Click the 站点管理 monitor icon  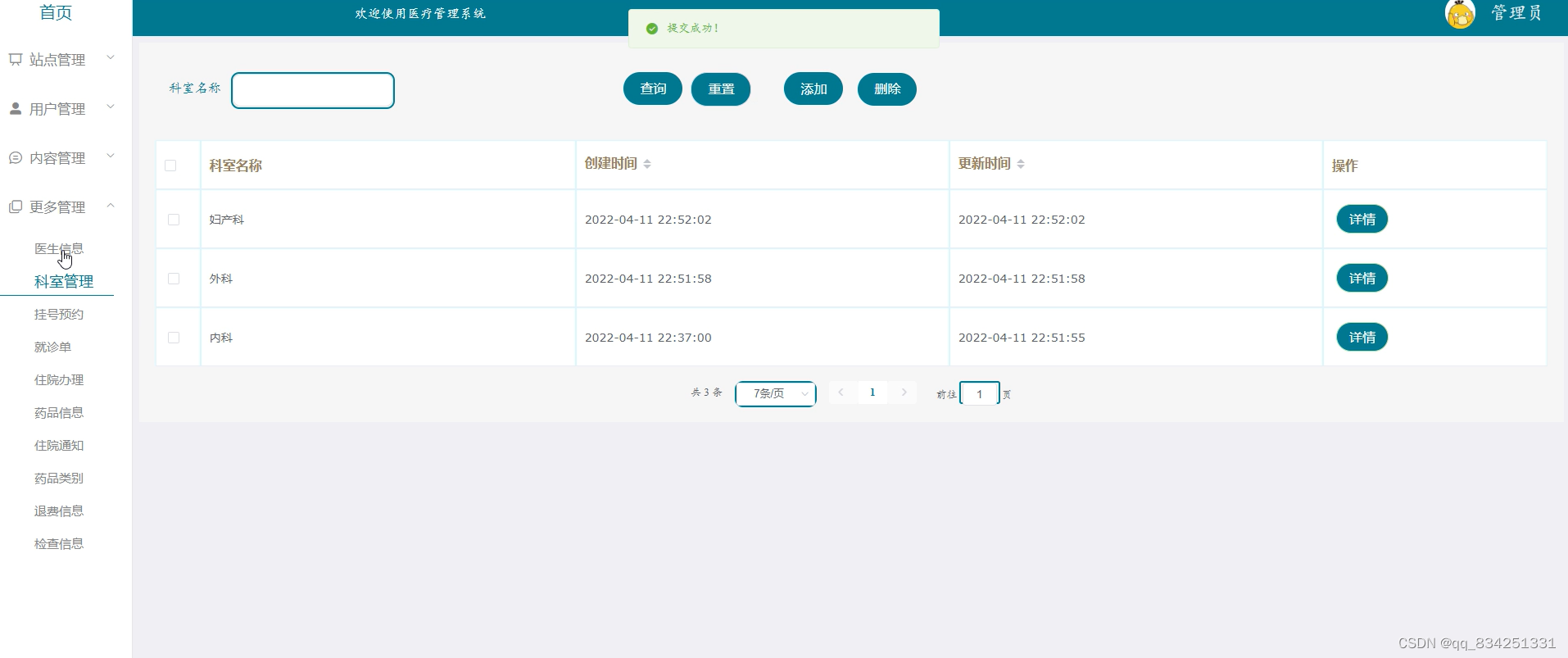pos(16,59)
